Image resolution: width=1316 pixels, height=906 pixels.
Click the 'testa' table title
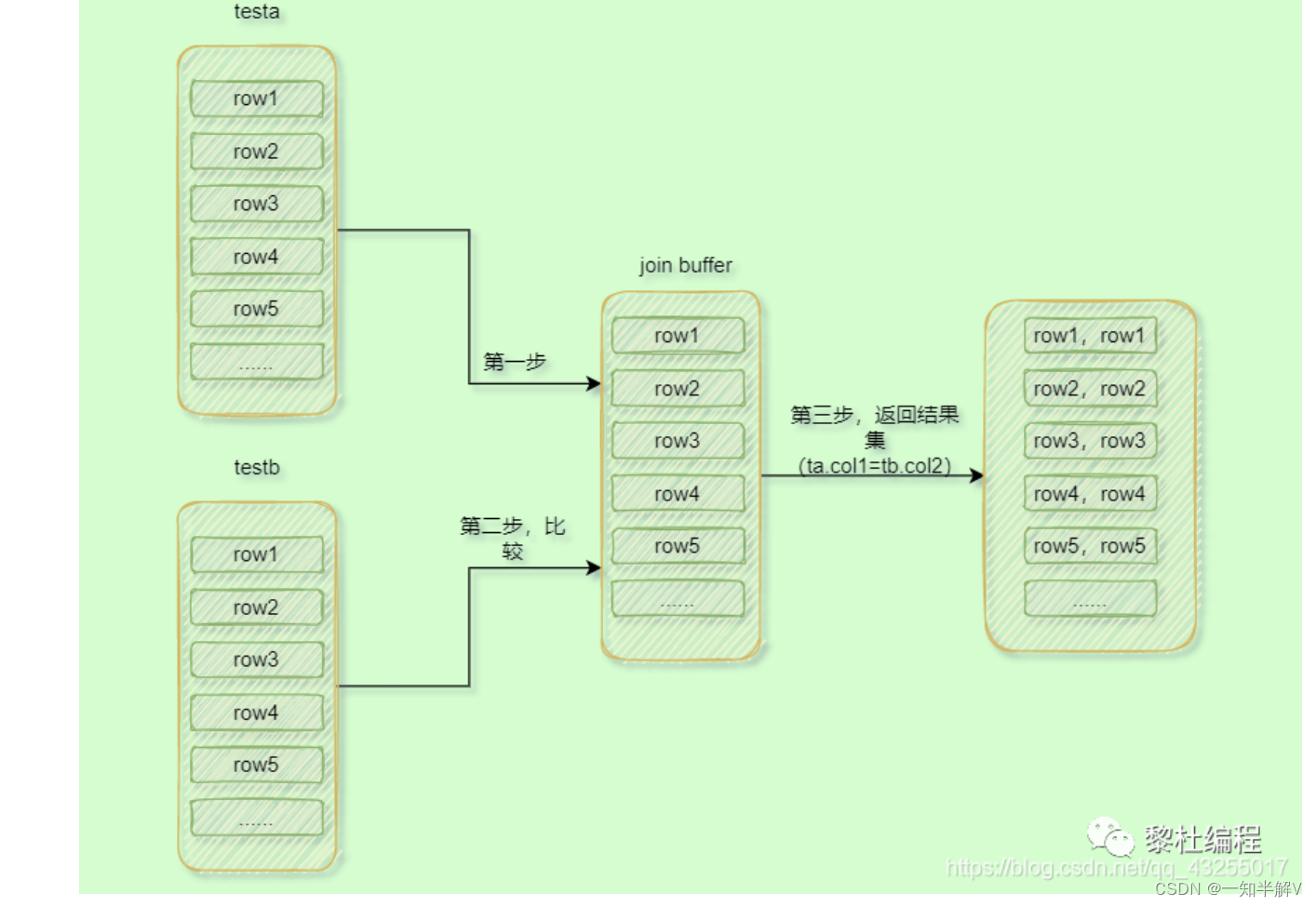tap(257, 12)
